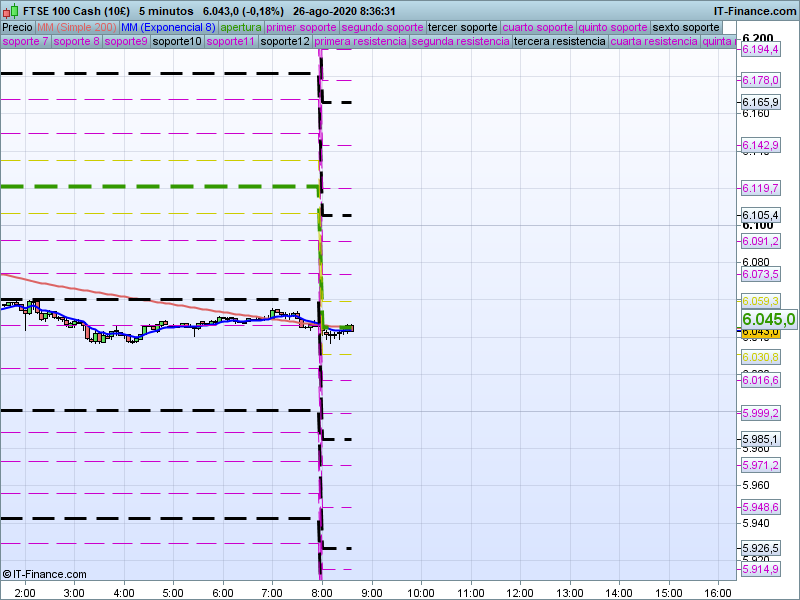Toggle the MM (Simple 200) indicator label
Image resolution: width=800 pixels, height=600 pixels.
click(x=76, y=27)
